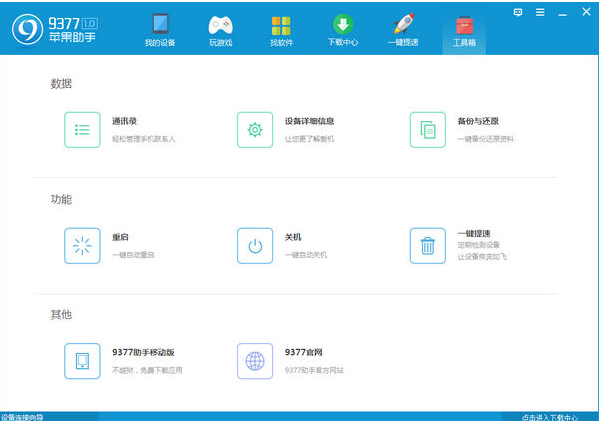Viewport: 601px width, 421px height.
Task: Click the 关机 title text
Action: [x=293, y=237]
